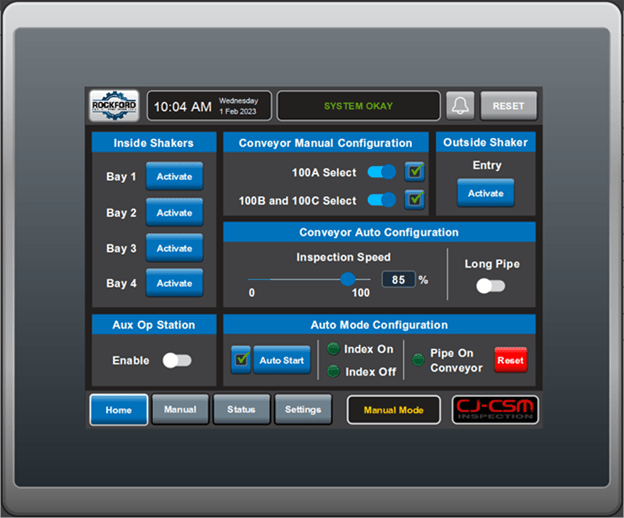This screenshot has height=518, width=624.
Task: Uncheck the 100B and 100C Select checkbox
Action: [415, 199]
